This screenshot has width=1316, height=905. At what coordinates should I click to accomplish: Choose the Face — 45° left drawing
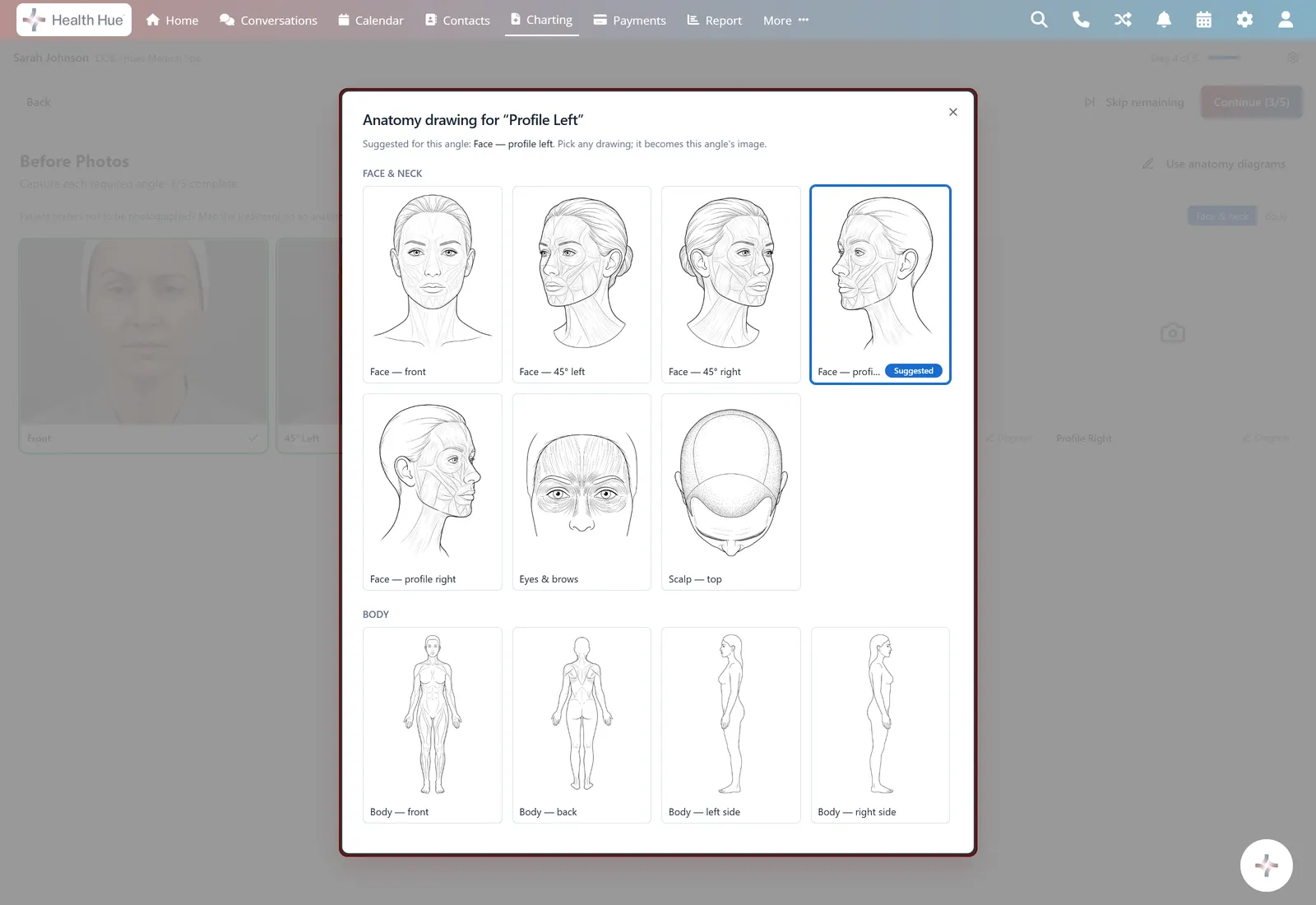click(x=582, y=284)
